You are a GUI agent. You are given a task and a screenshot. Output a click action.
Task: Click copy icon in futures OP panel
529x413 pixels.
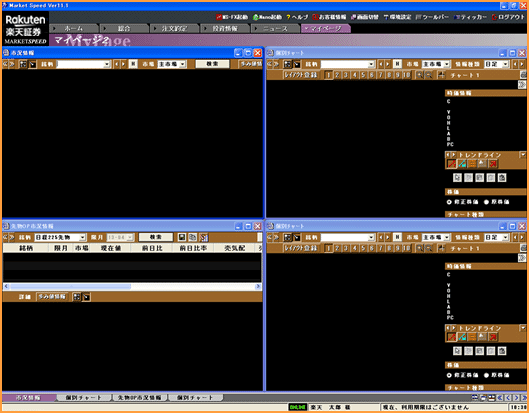click(192, 237)
